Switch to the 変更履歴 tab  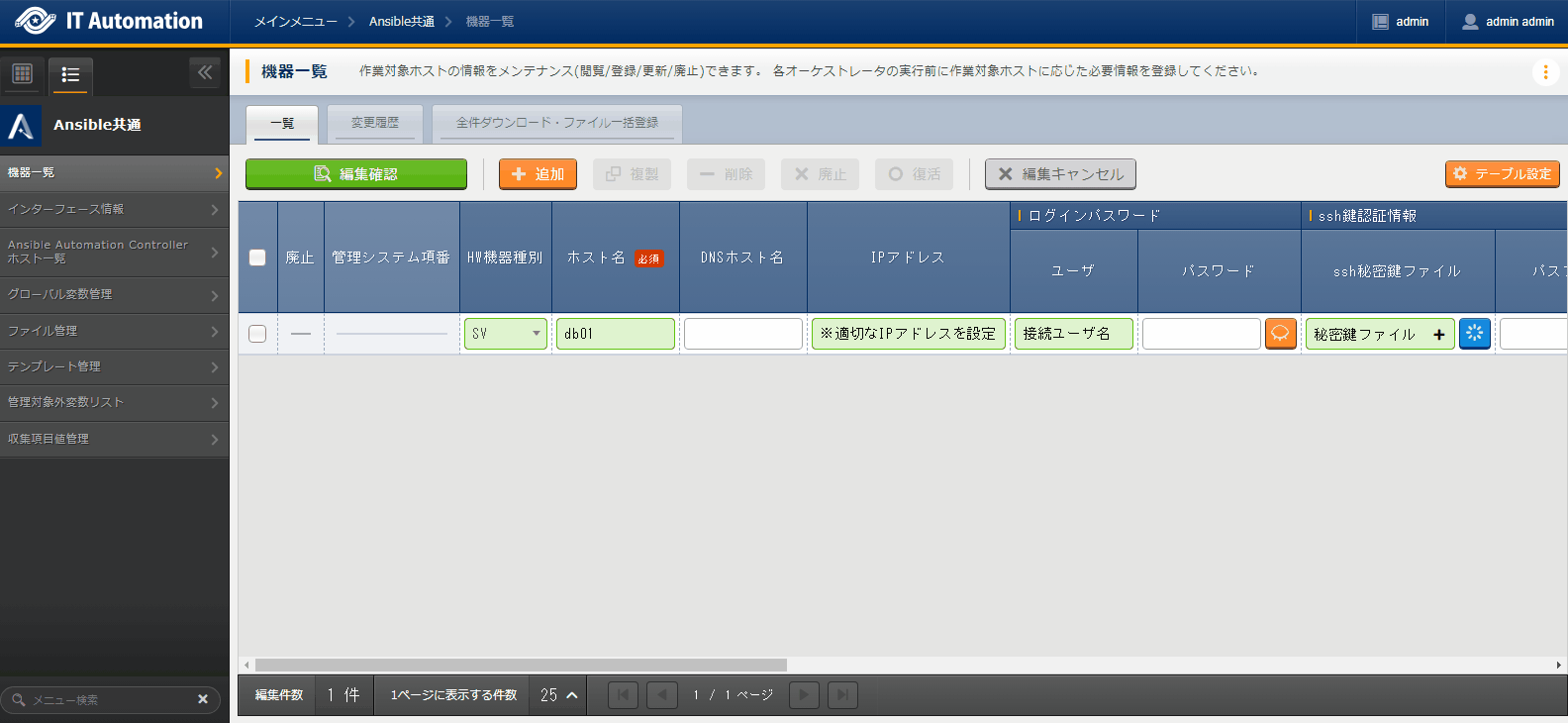375,123
